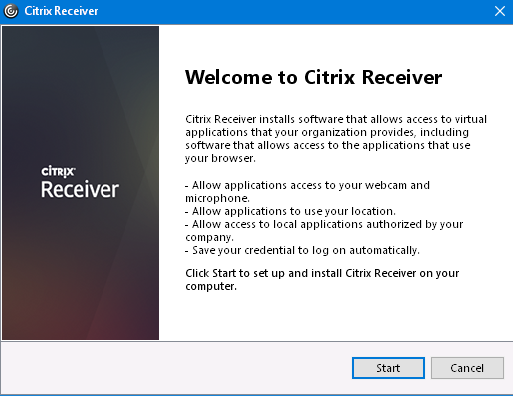The width and height of the screenshot is (513, 396).
Task: Click the Citrix Receiver logo banner image
Action: click(80, 183)
